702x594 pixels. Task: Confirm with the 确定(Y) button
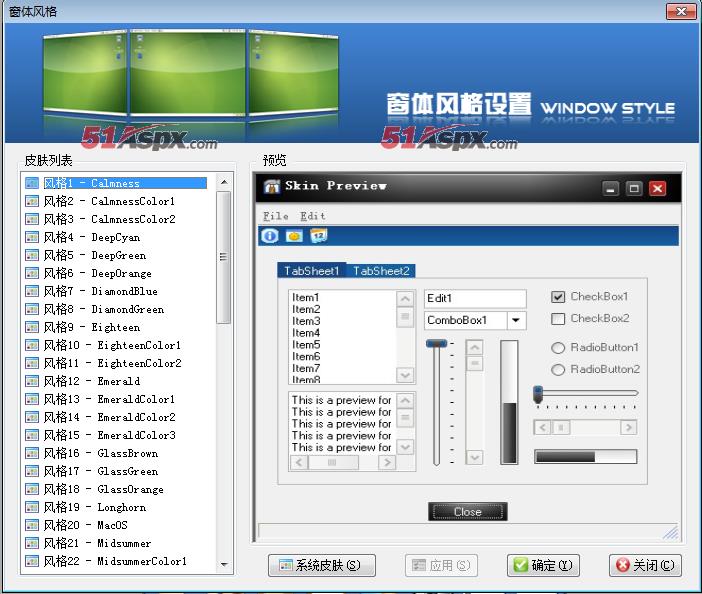(x=543, y=565)
